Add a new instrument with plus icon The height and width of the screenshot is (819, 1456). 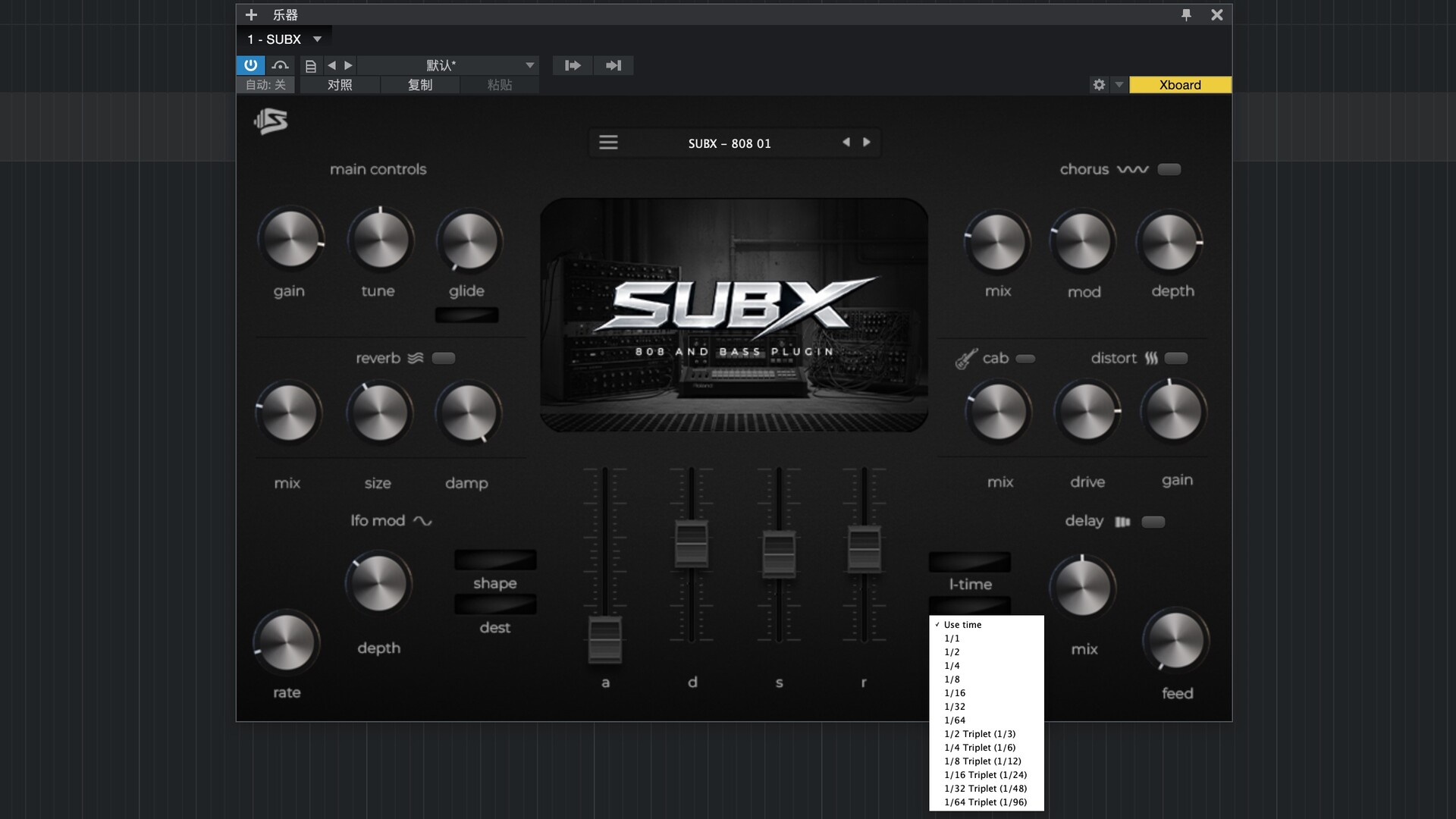click(251, 14)
